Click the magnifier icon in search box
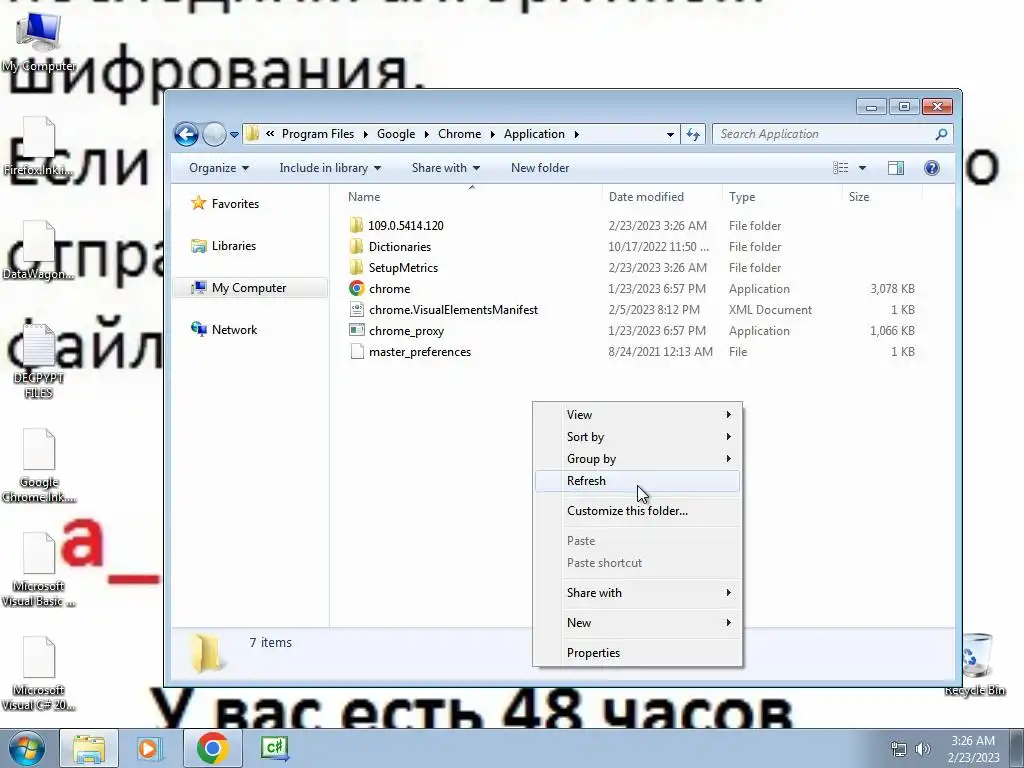Screen dimensions: 1024x768 coord(941,135)
